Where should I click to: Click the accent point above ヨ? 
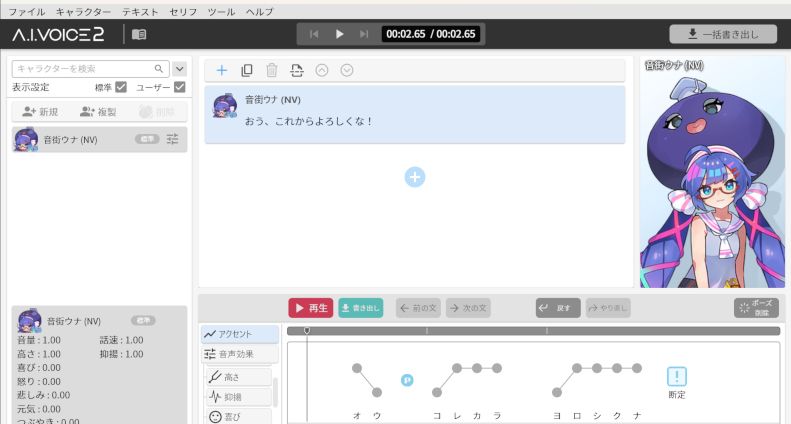coord(557,392)
